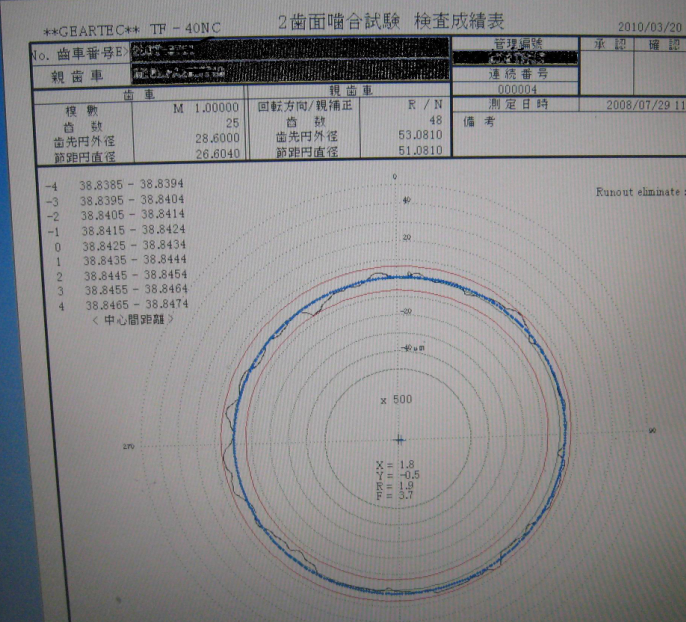Click the rank 1 range 38.8435 - 38.8444
Image resolution: width=686 pixels, height=622 pixels.
point(135,260)
